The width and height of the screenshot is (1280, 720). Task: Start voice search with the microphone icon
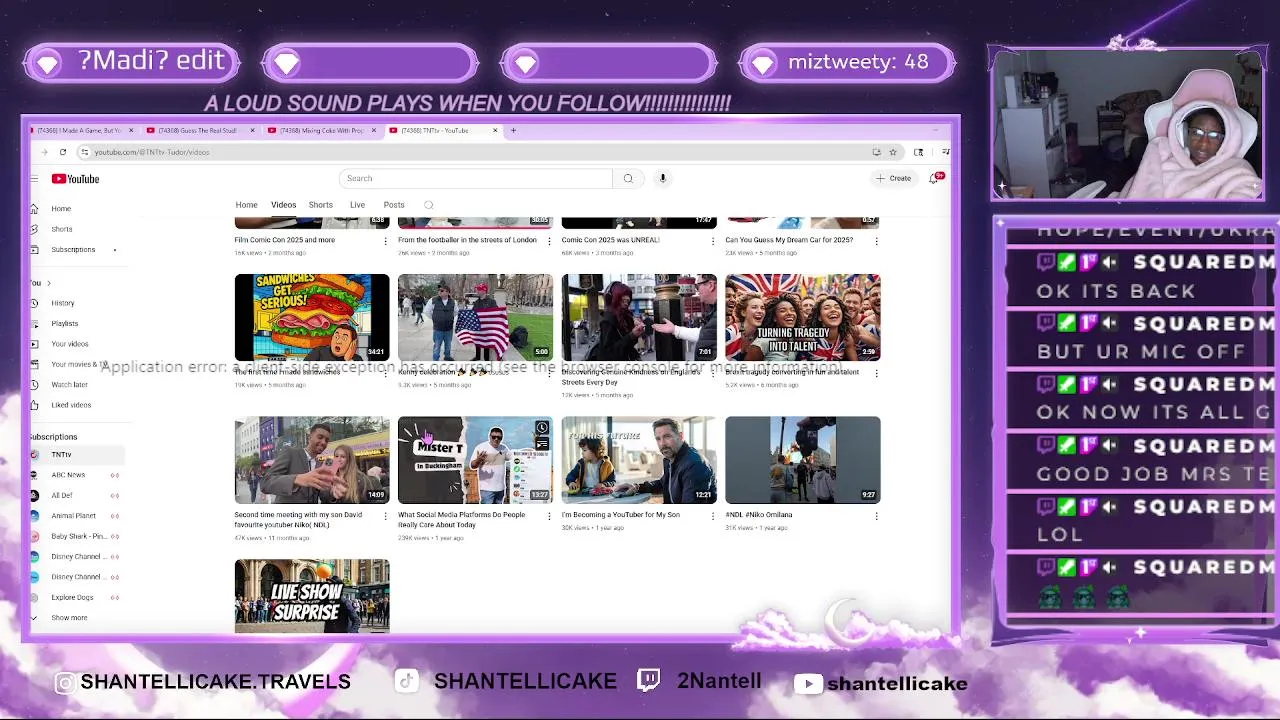tap(662, 178)
